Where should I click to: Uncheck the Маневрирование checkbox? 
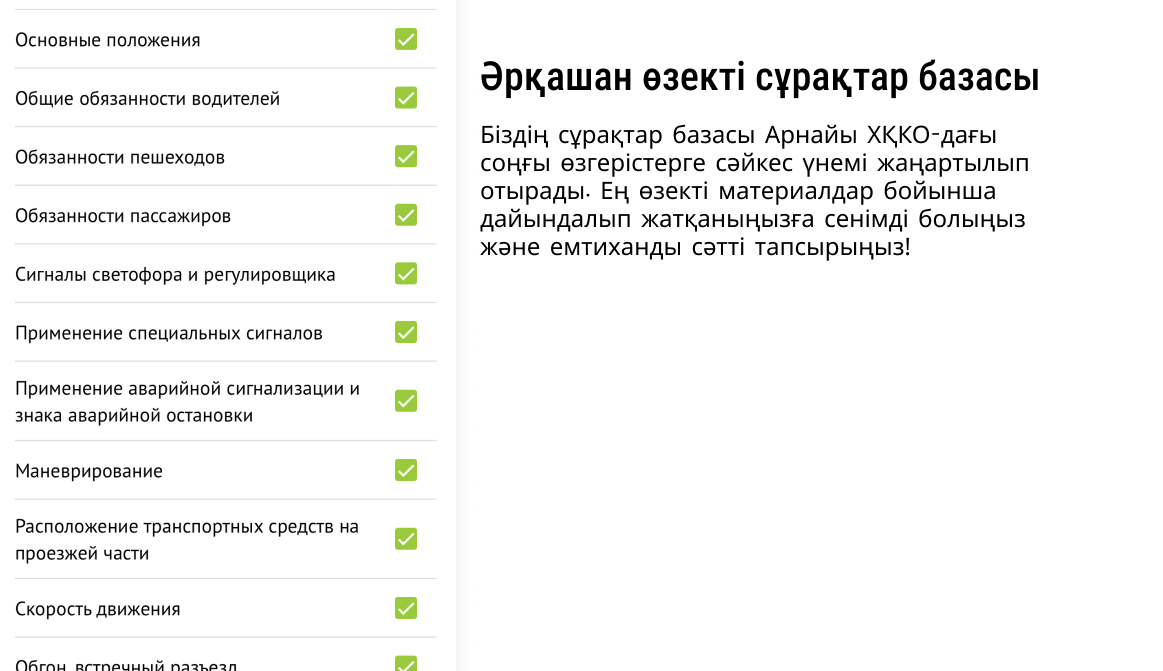406,470
